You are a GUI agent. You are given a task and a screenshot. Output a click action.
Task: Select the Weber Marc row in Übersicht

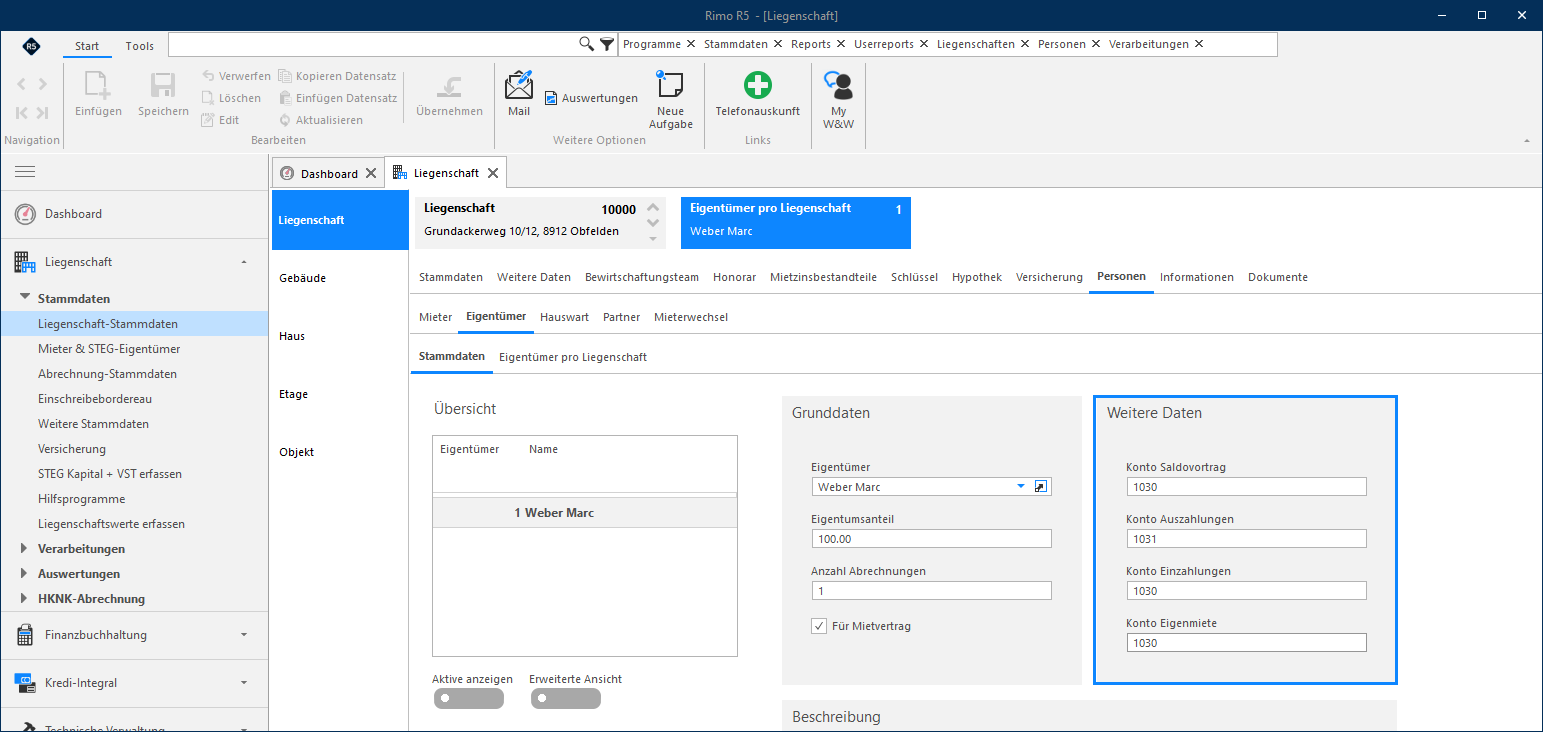(585, 513)
